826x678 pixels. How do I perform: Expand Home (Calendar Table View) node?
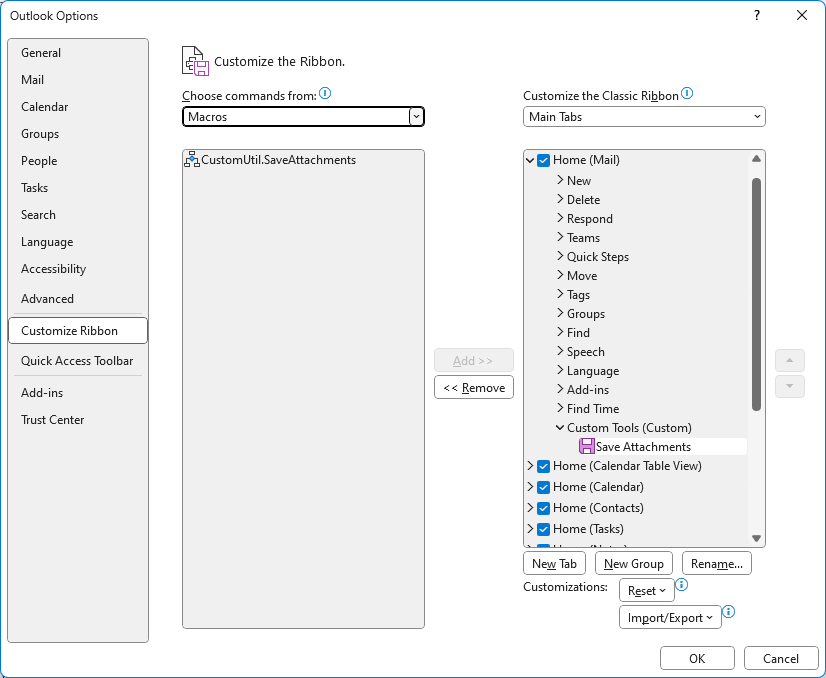[530, 466]
